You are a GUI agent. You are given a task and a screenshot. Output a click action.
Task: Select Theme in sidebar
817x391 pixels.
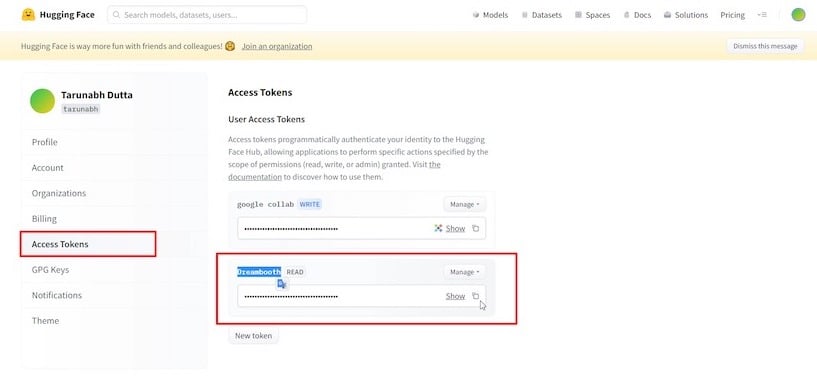click(x=45, y=321)
